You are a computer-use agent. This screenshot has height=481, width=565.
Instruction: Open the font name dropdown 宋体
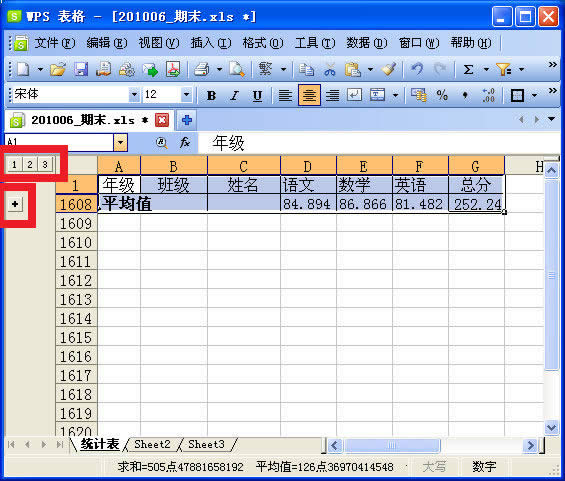[x=134, y=95]
